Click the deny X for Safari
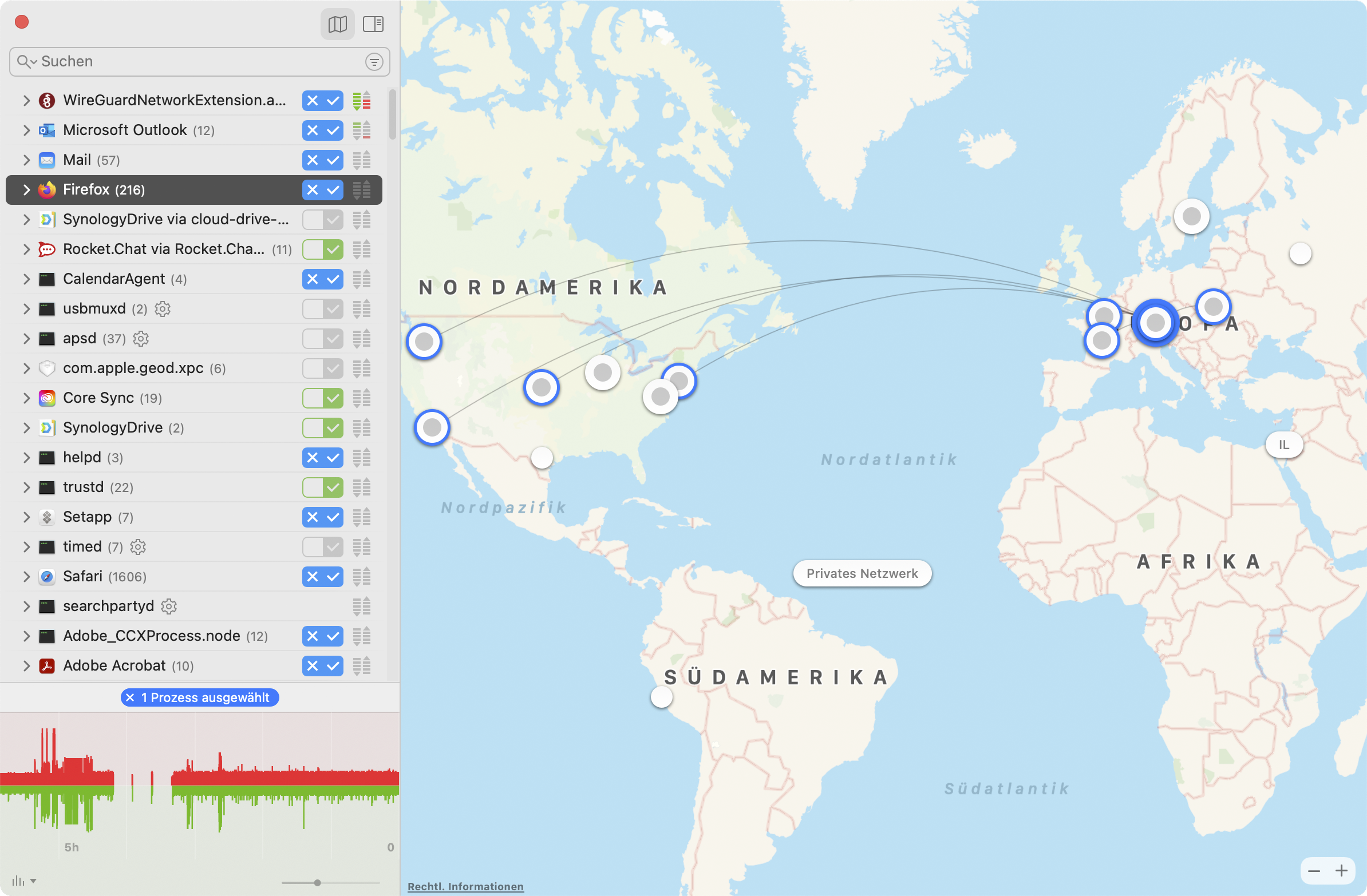The width and height of the screenshot is (1367, 896). pyautogui.click(x=313, y=577)
